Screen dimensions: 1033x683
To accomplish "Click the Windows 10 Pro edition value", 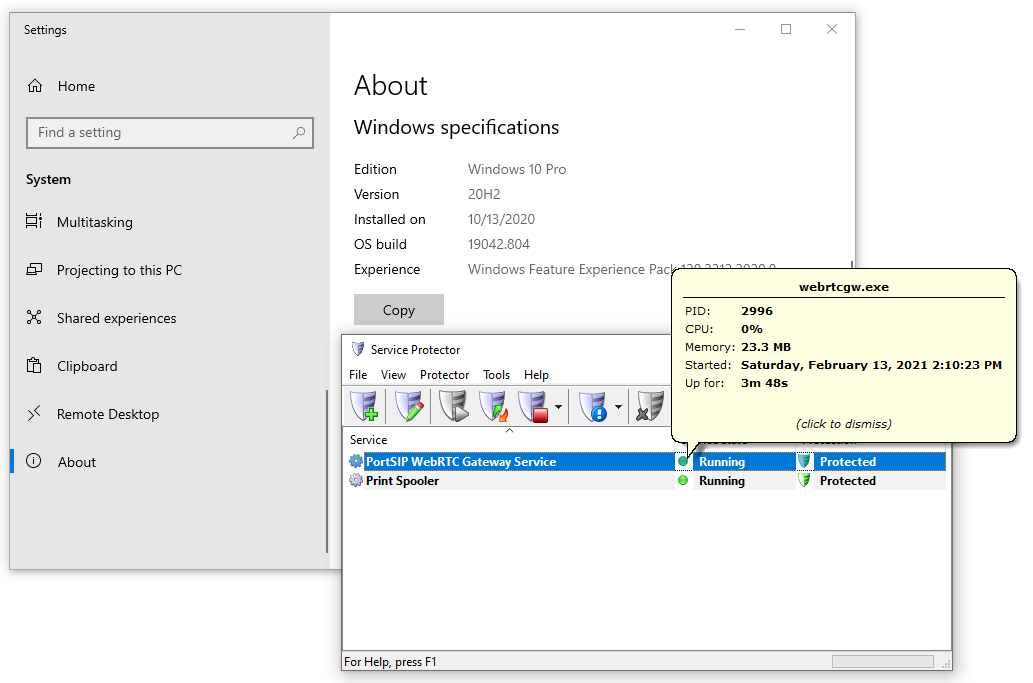I will pyautogui.click(x=517, y=169).
